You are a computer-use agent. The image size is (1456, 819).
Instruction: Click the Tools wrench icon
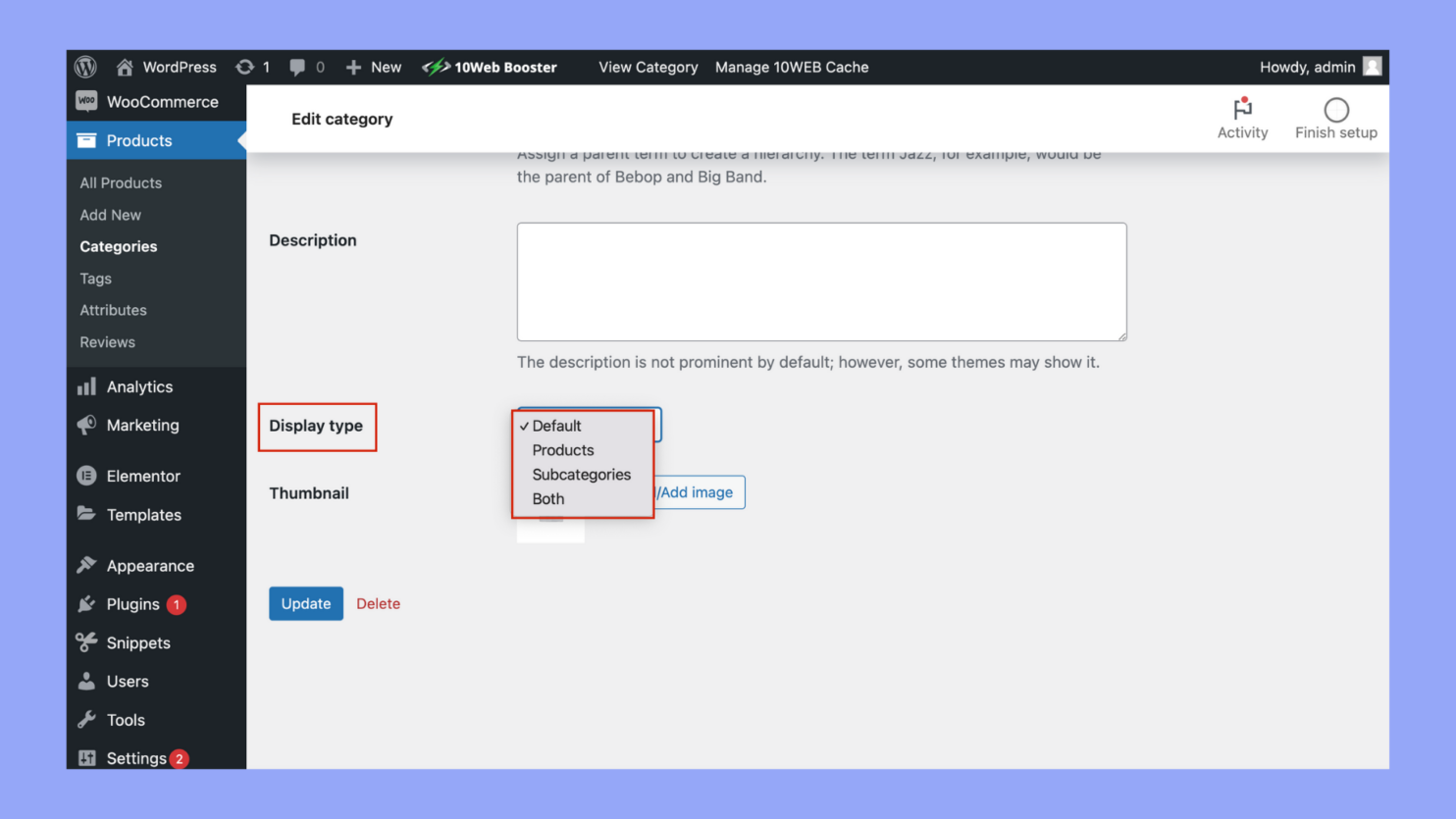click(x=88, y=719)
